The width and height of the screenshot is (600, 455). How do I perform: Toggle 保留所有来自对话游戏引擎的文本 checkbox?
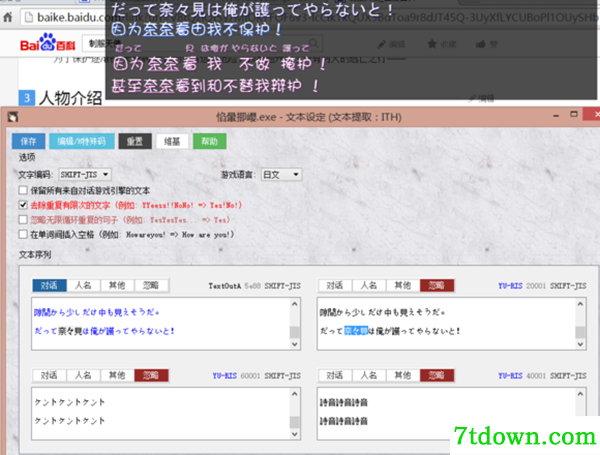point(23,190)
